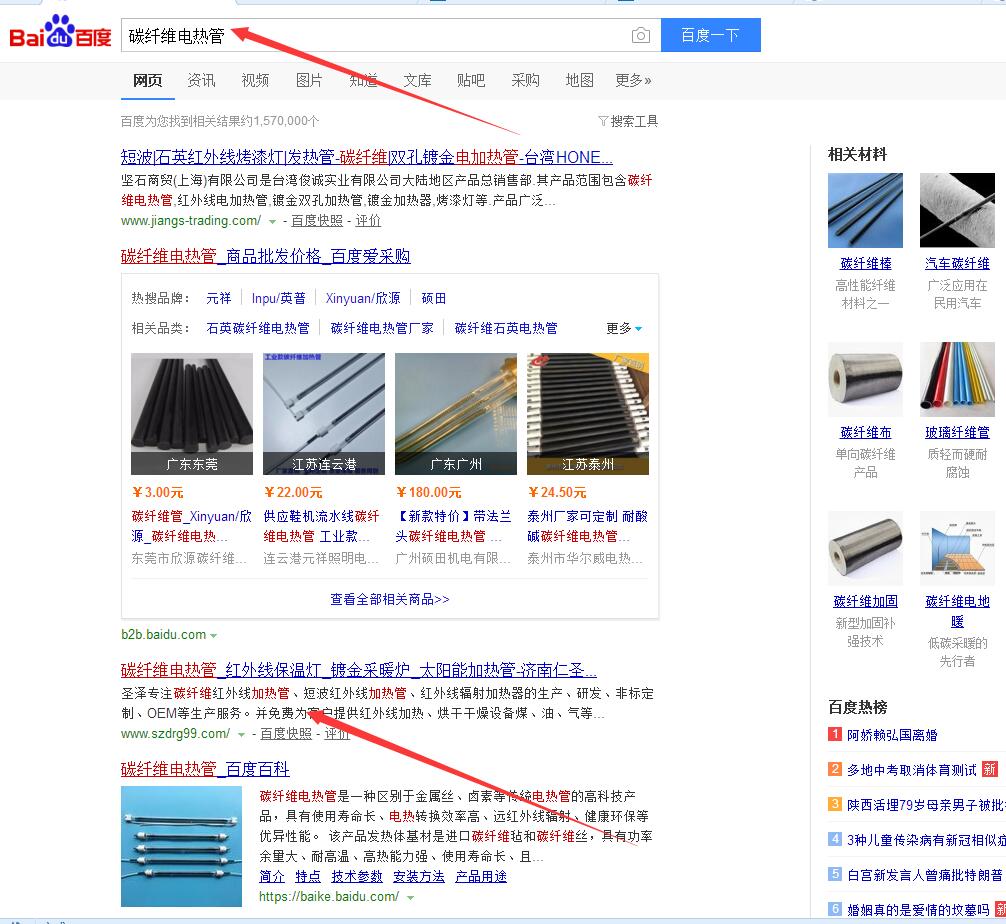
Task: Click the search tools filter icon
Action: 603,121
